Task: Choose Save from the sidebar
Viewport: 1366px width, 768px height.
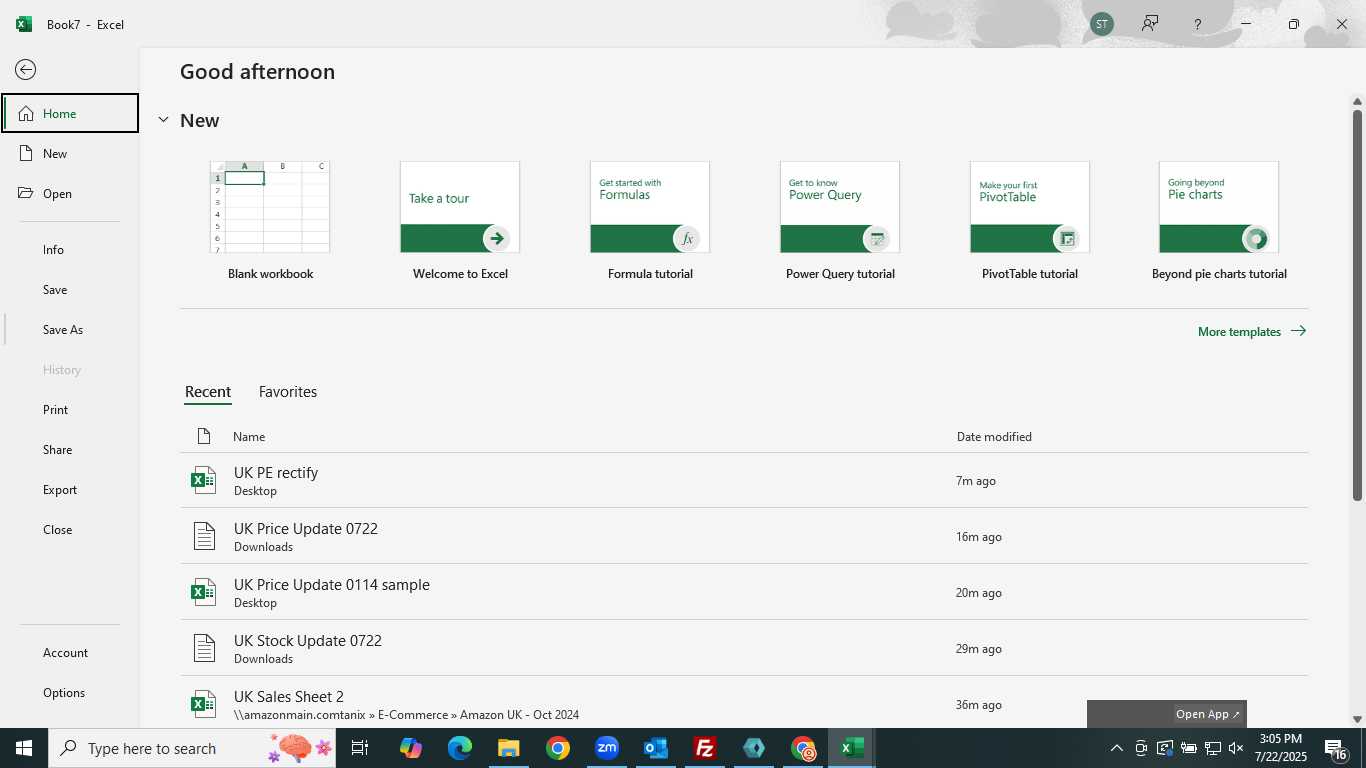Action: [x=70, y=289]
